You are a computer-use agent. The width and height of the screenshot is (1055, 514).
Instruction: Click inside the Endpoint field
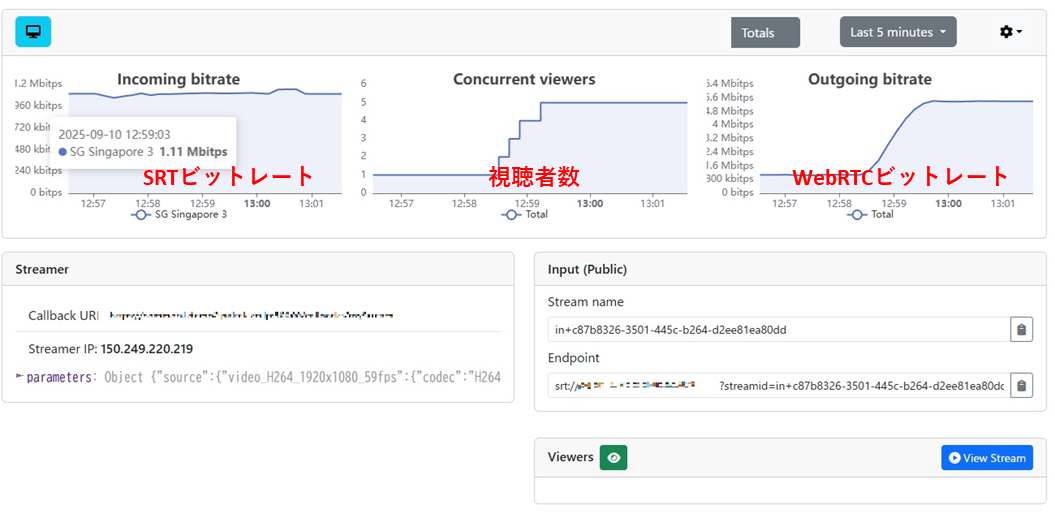pyautogui.click(x=778, y=385)
